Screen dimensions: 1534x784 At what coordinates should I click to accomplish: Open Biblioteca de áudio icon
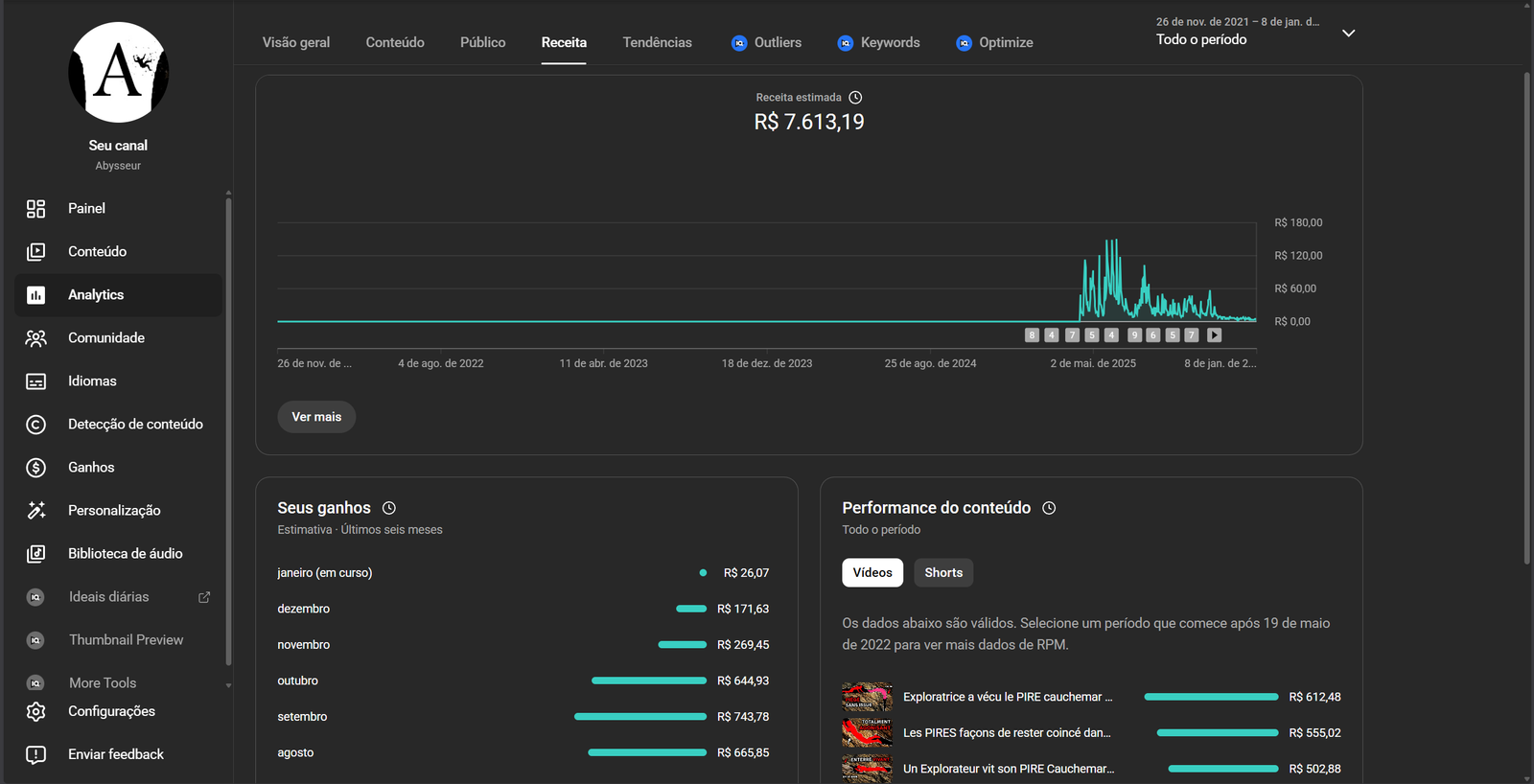click(x=35, y=554)
